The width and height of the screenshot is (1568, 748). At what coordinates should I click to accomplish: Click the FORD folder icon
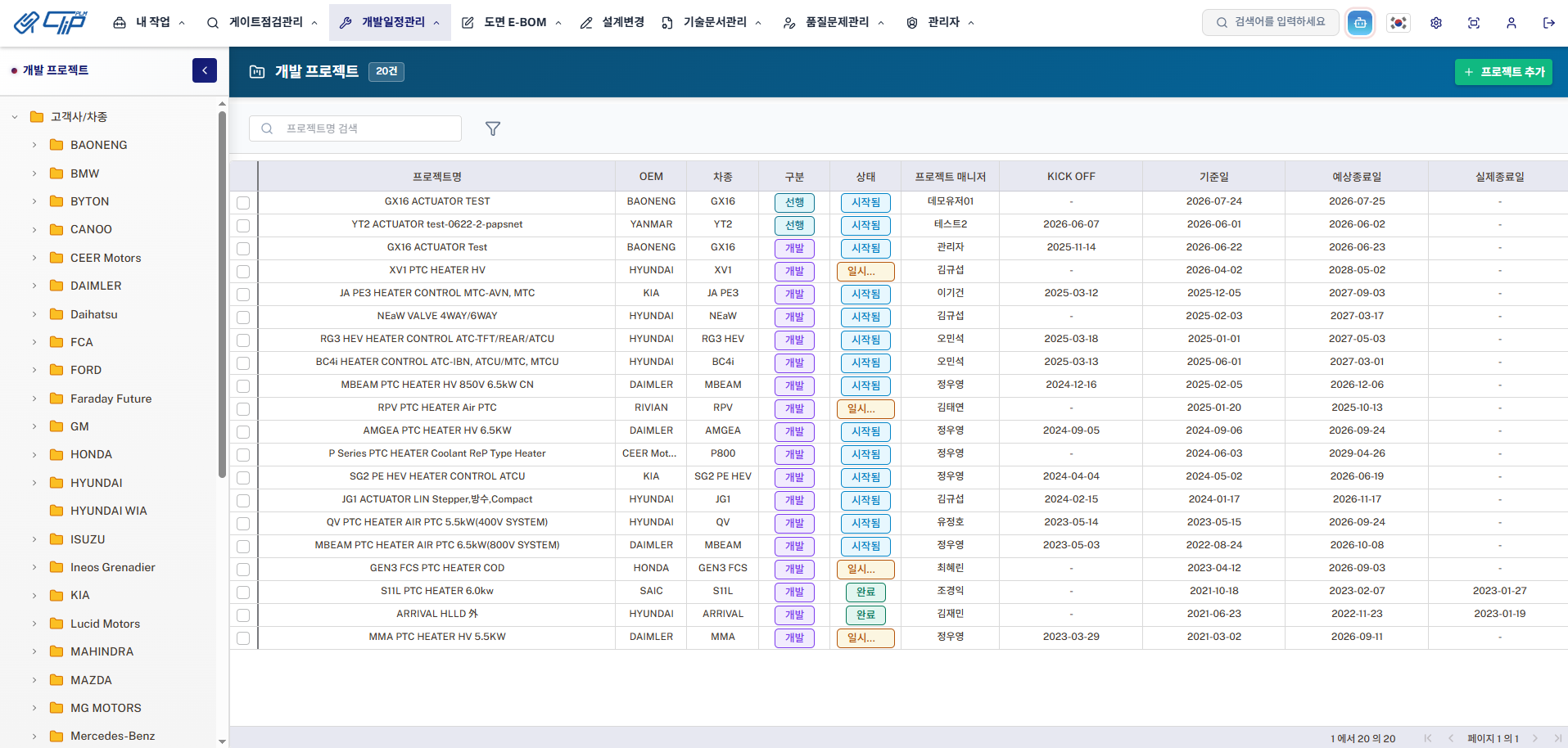(56, 370)
